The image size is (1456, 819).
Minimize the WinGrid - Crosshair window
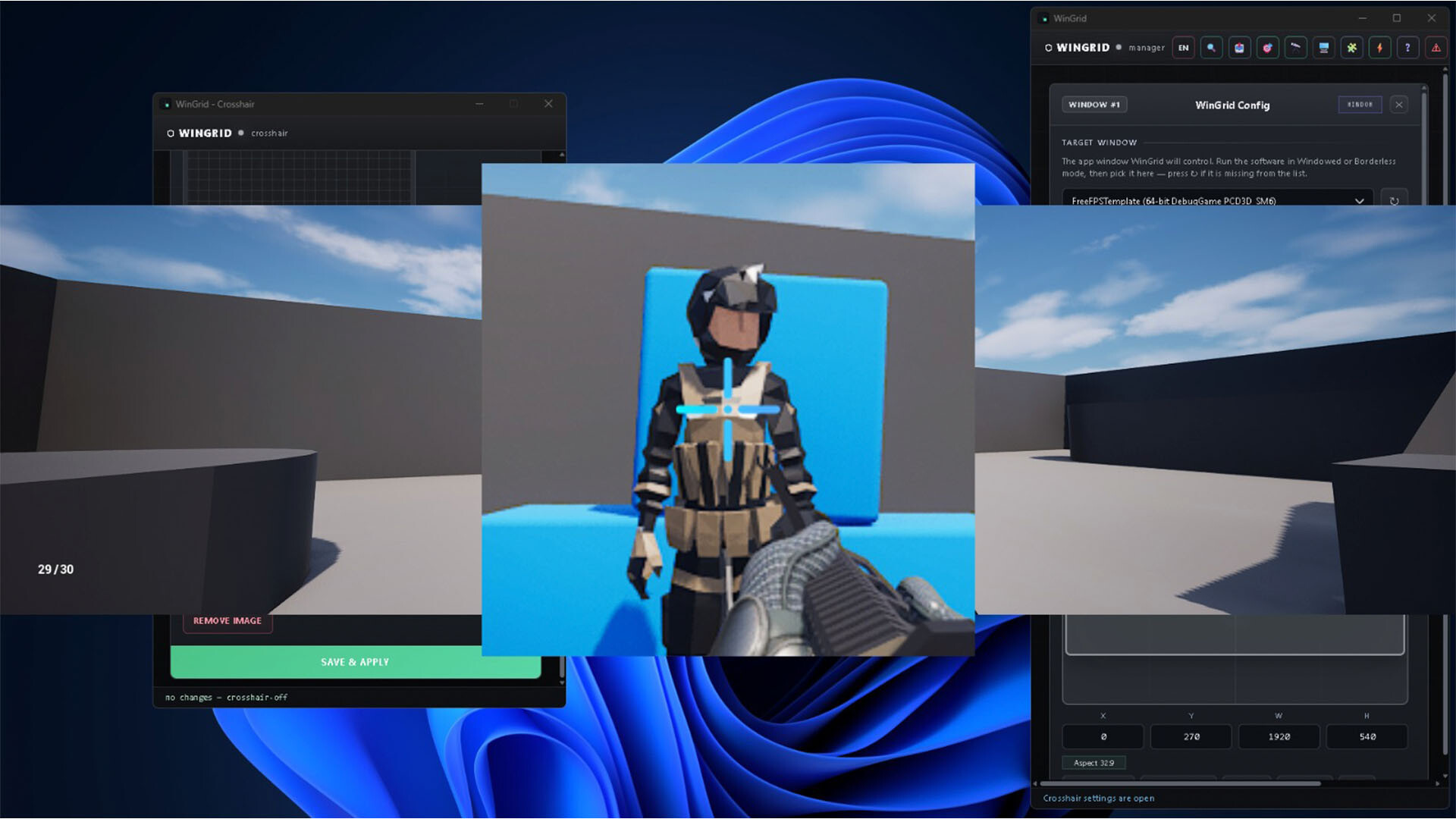pyautogui.click(x=479, y=104)
